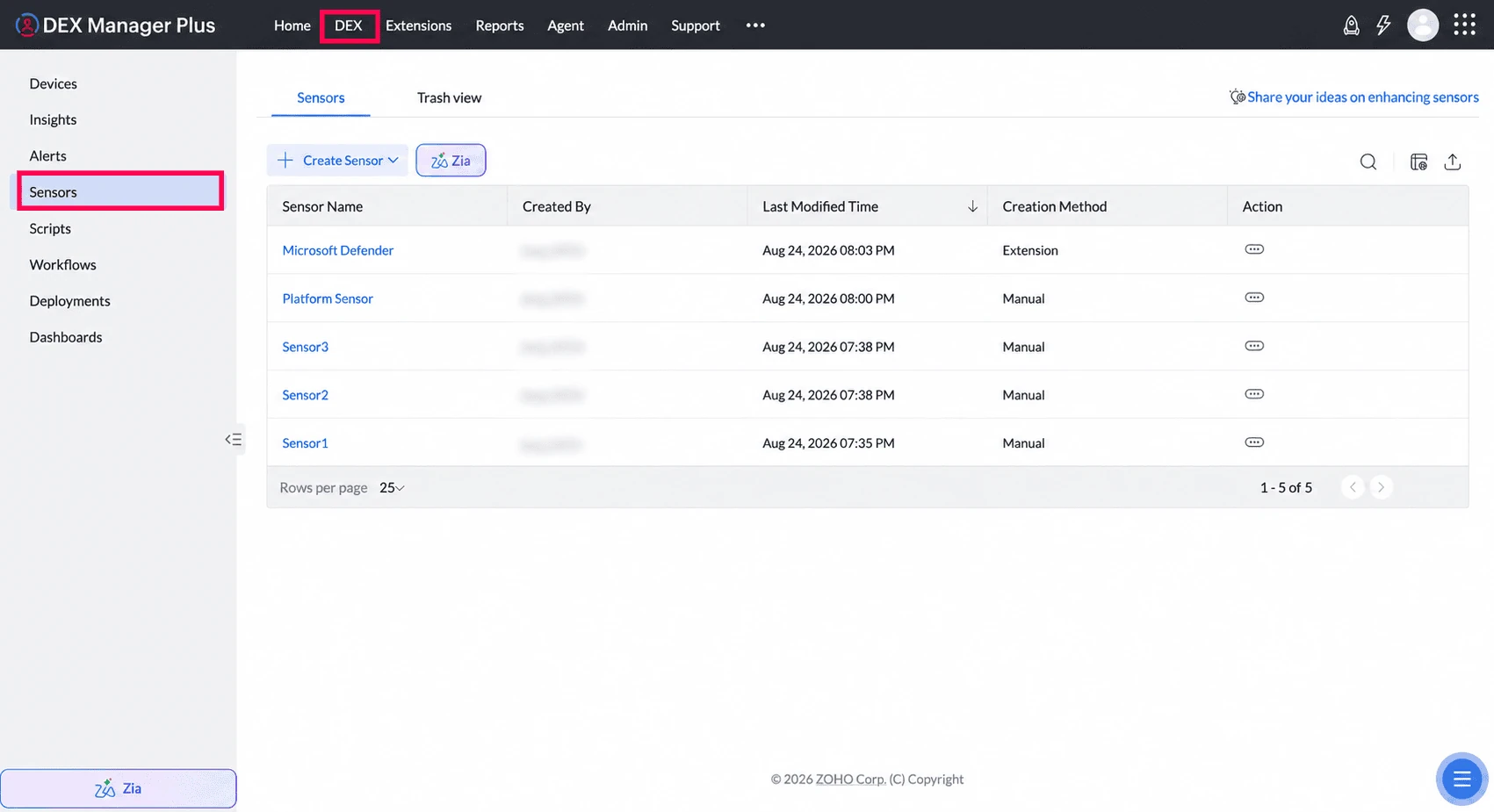The image size is (1494, 812).
Task: Open action menu for Sensor2 row
Action: pyautogui.click(x=1254, y=394)
